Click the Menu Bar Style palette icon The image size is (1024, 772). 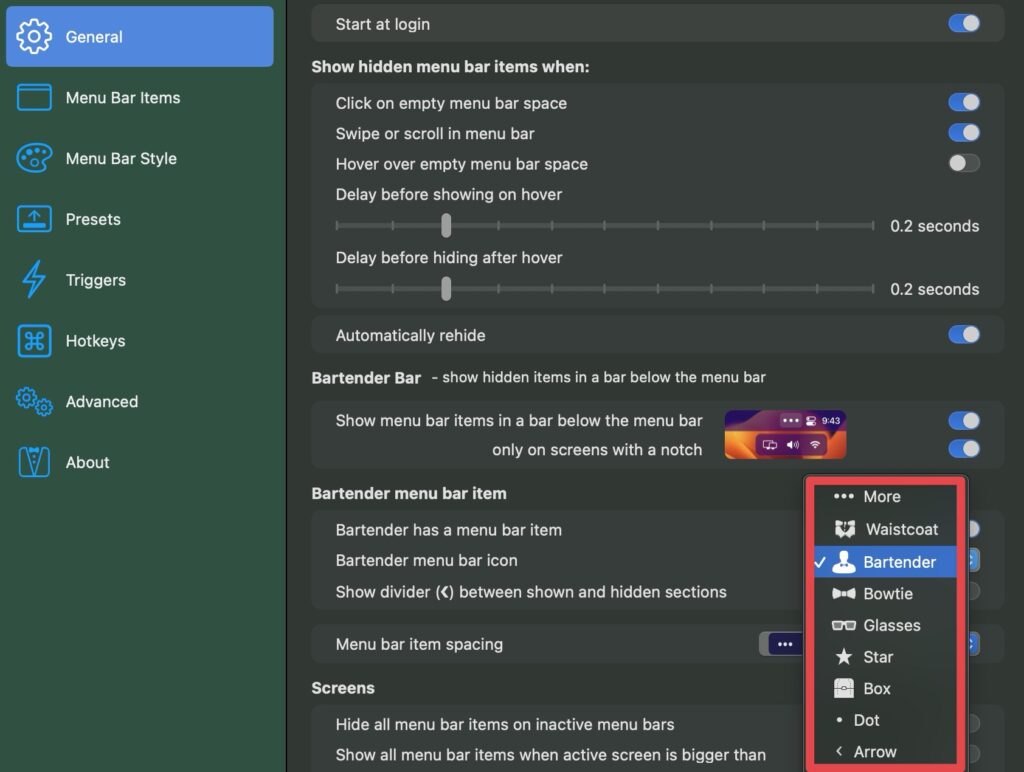pos(34,158)
